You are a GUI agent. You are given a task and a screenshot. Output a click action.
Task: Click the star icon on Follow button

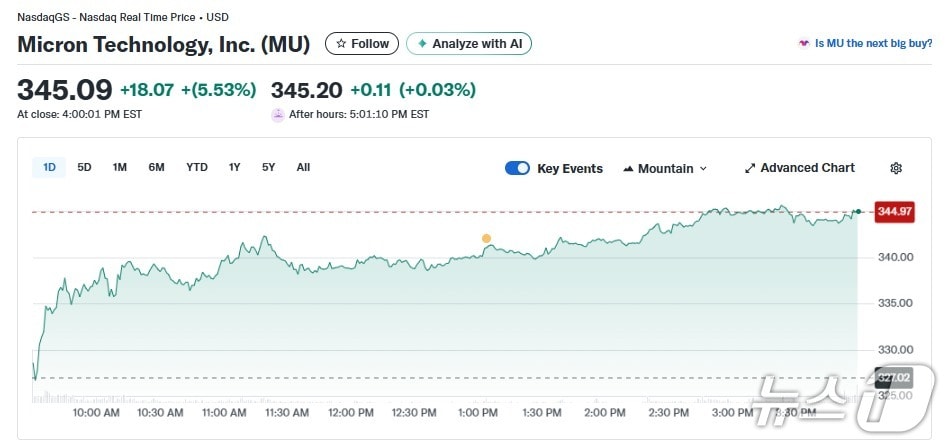click(x=341, y=44)
